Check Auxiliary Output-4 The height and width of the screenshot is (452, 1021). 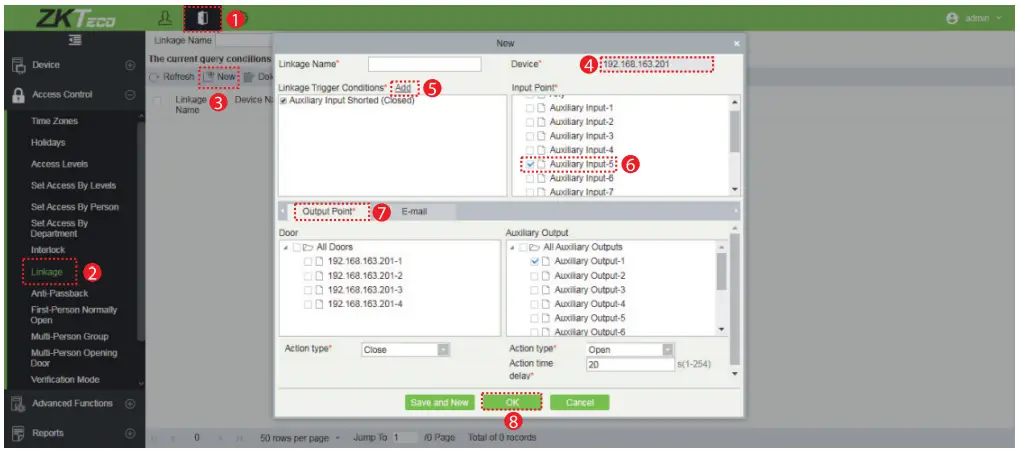pyautogui.click(x=535, y=304)
